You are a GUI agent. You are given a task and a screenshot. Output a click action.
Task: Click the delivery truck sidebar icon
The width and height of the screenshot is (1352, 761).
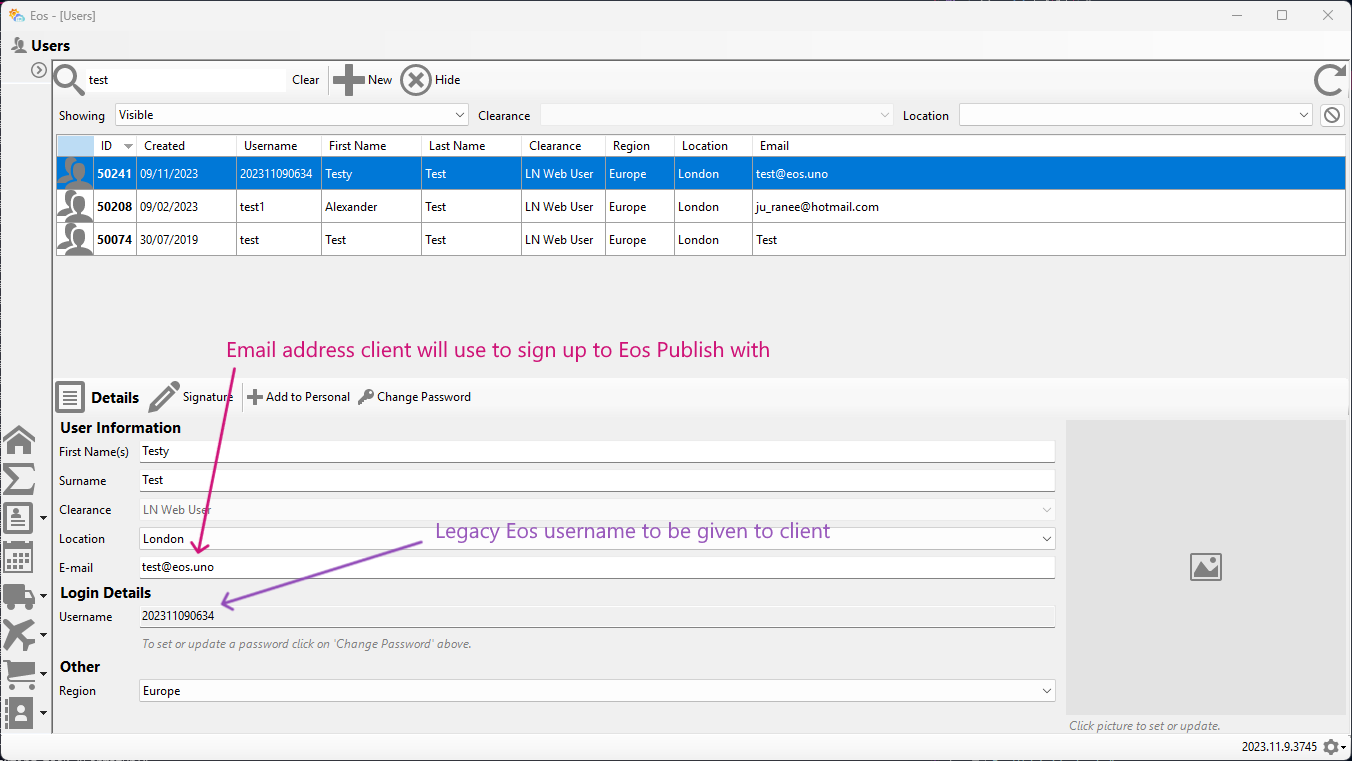[x=19, y=596]
